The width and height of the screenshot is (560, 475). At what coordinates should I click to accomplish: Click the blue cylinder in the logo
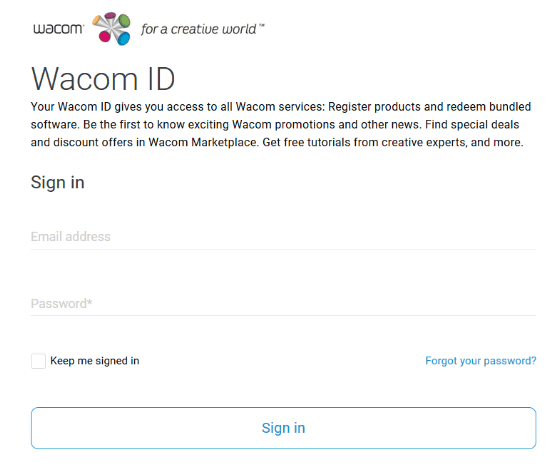click(124, 39)
